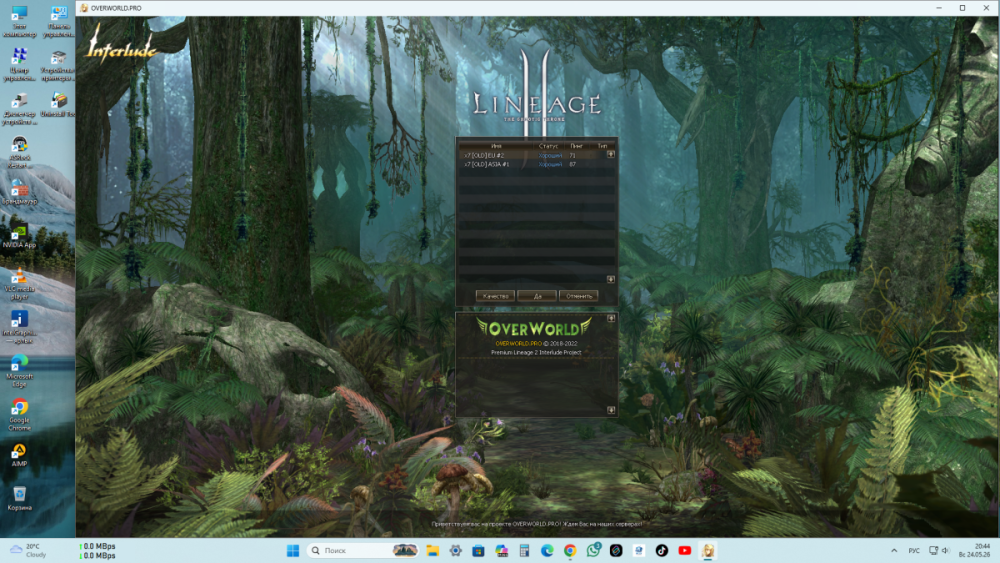The height and width of the screenshot is (563, 1000).
Task: Select Брандмауэр desktop shortcut
Action: pyautogui.click(x=19, y=191)
